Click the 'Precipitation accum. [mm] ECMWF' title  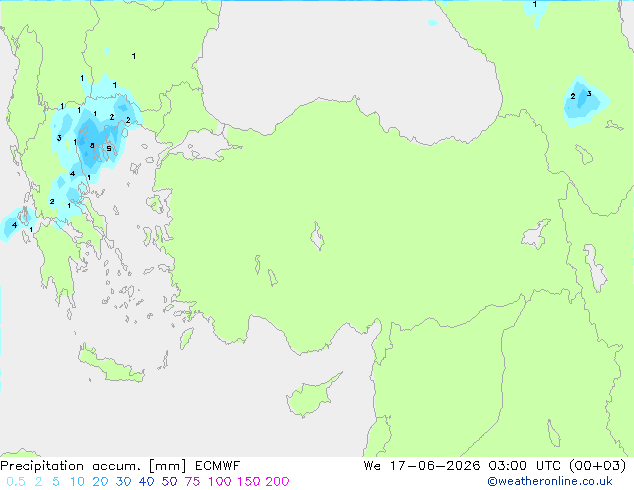click(120, 466)
